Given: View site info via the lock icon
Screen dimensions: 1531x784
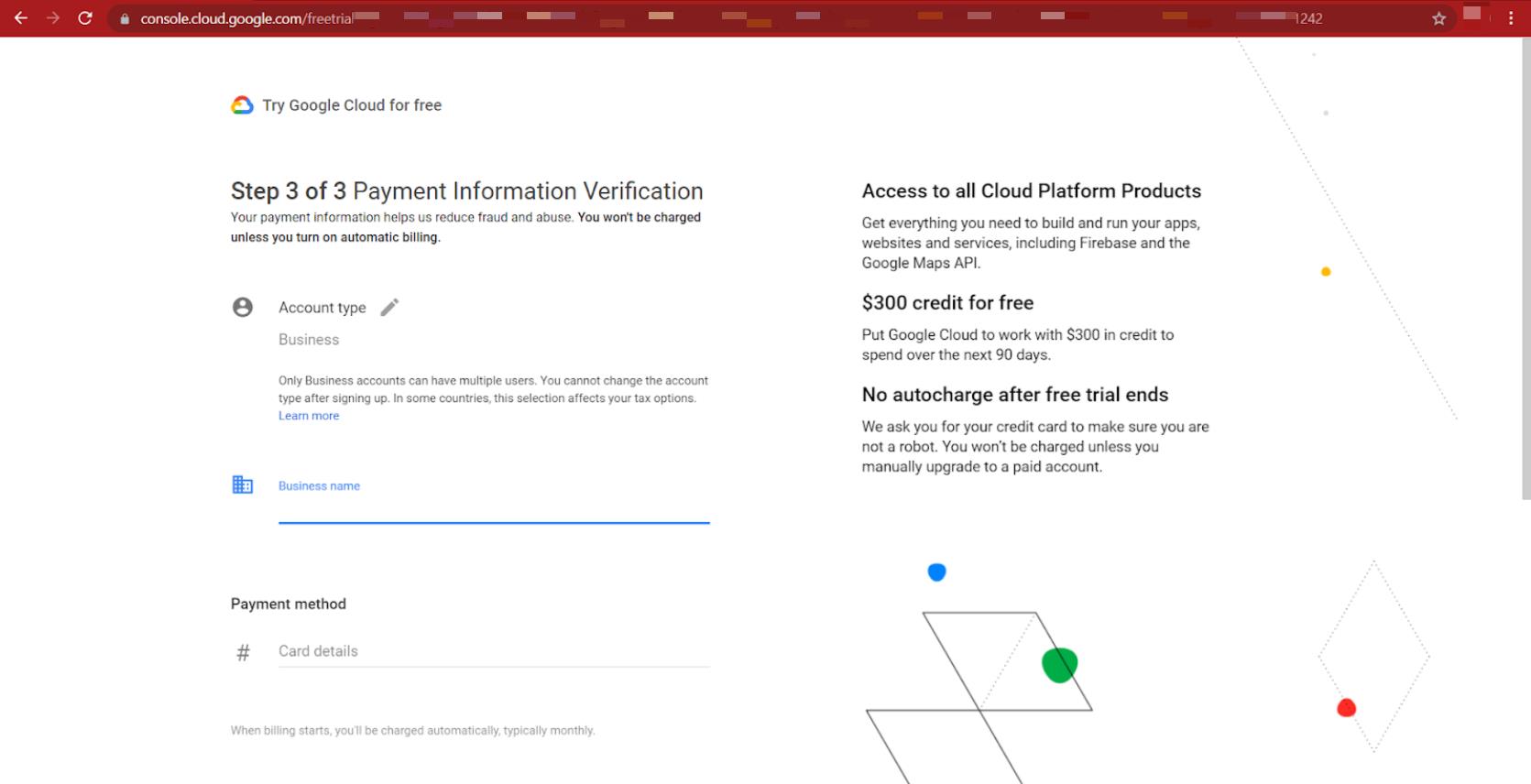Looking at the screenshot, I should pyautogui.click(x=125, y=18).
